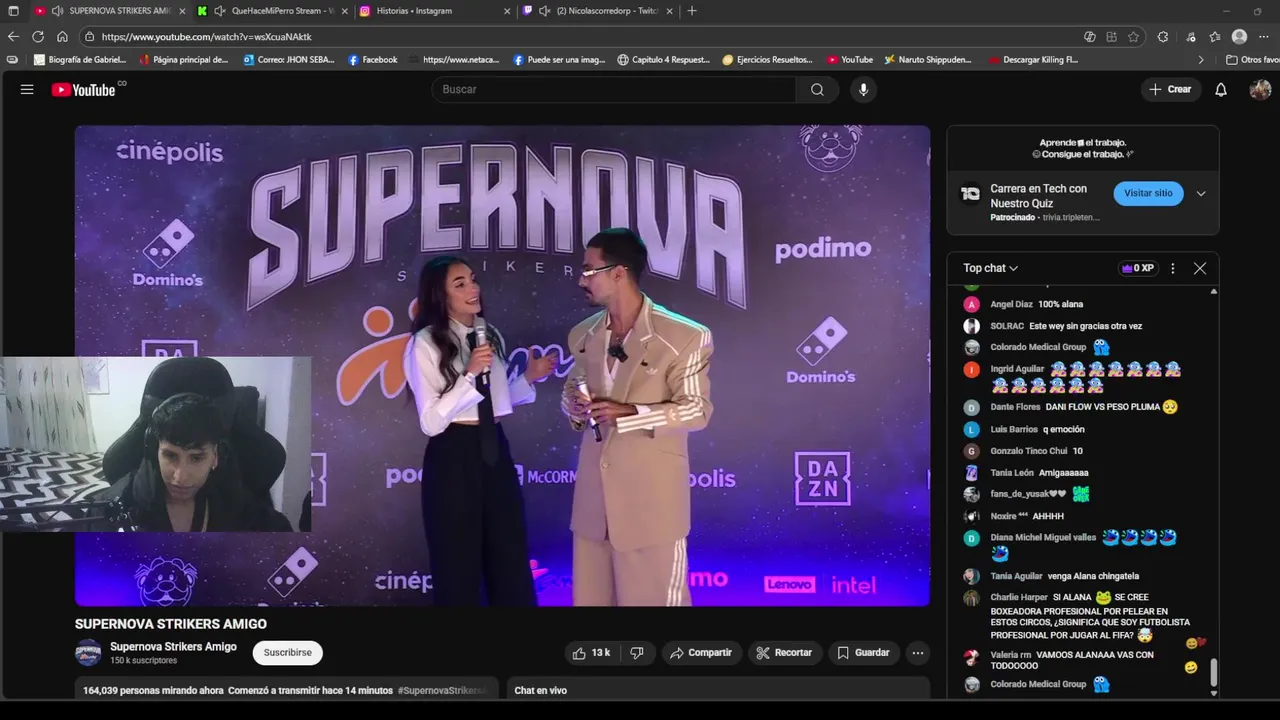This screenshot has height=720, width=1280.
Task: Open the Supernova Strikers Amigo channel name
Action: (x=173, y=647)
